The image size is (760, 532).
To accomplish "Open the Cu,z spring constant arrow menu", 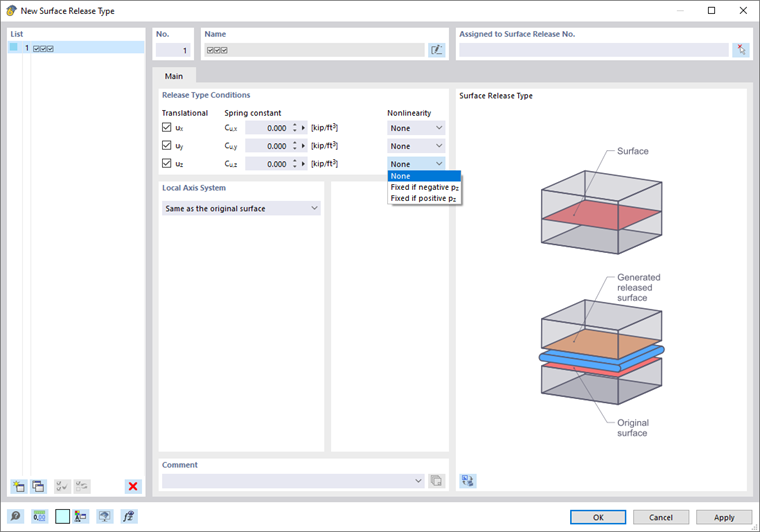I will (x=303, y=164).
